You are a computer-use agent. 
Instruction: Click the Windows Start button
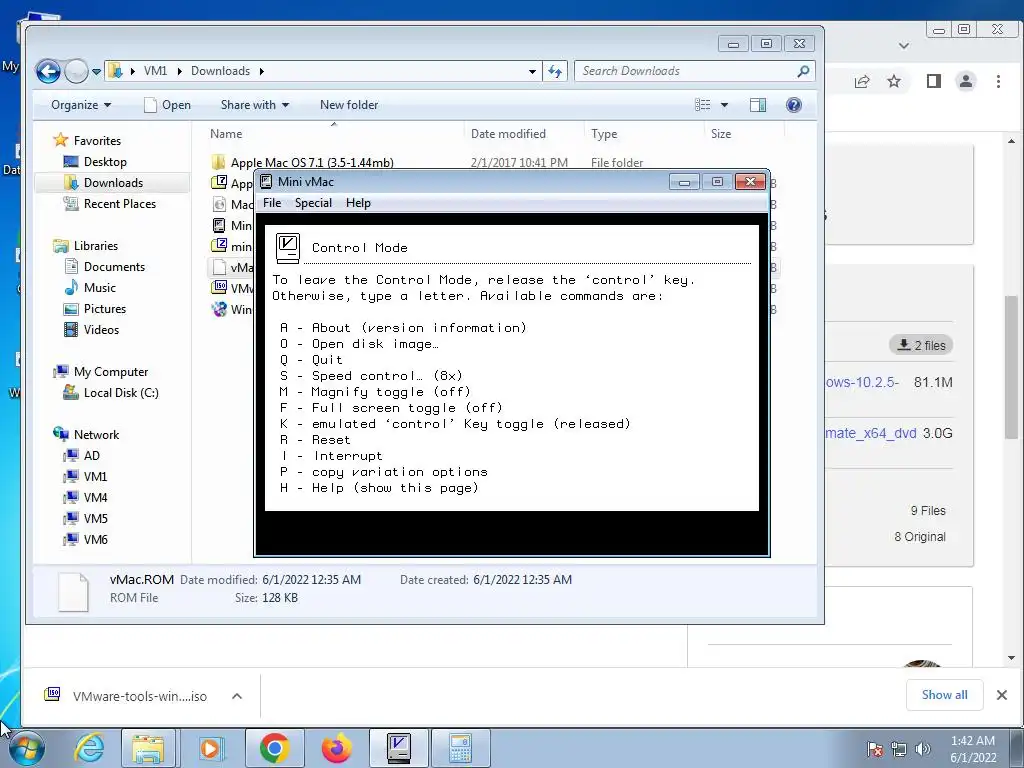point(26,748)
